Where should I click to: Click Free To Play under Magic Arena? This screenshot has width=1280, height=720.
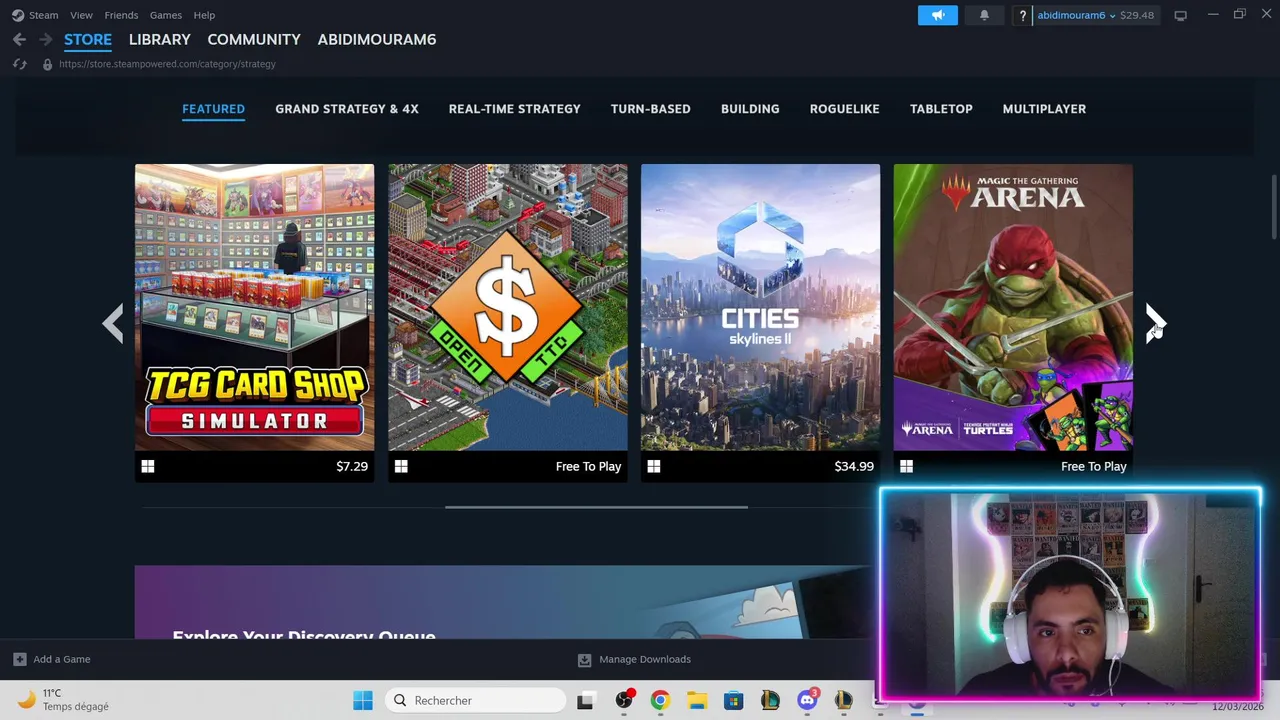point(1093,466)
